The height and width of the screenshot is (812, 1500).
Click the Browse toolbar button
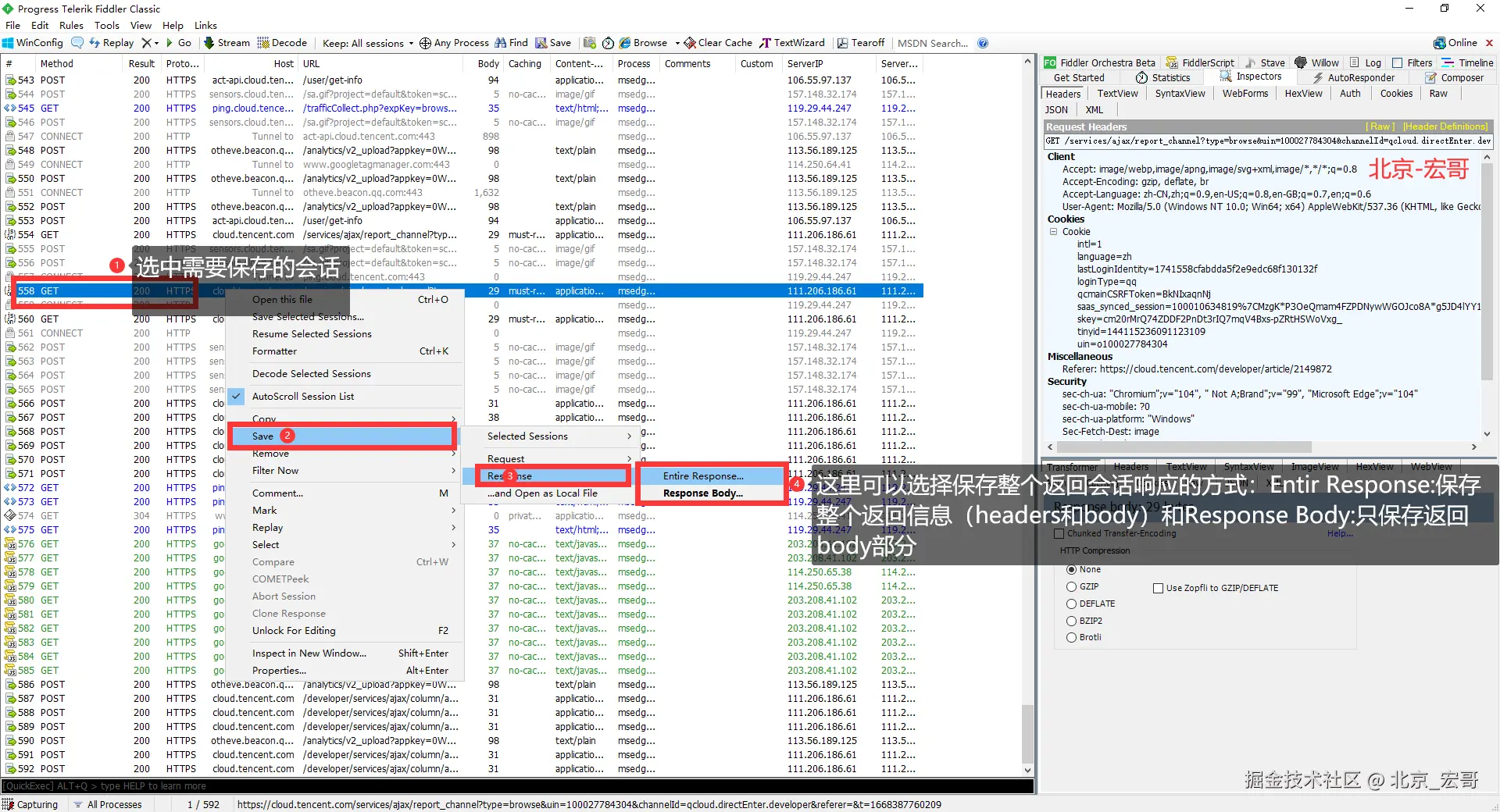click(x=644, y=43)
